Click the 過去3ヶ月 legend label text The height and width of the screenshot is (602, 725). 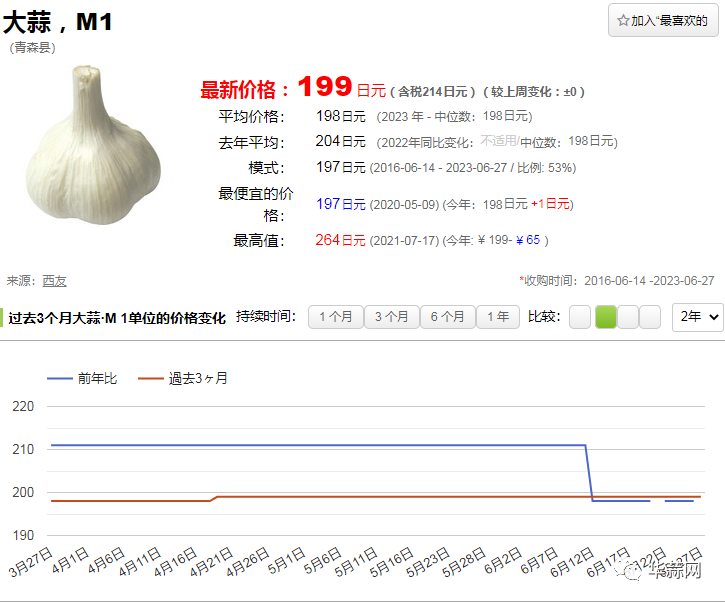[x=198, y=378]
